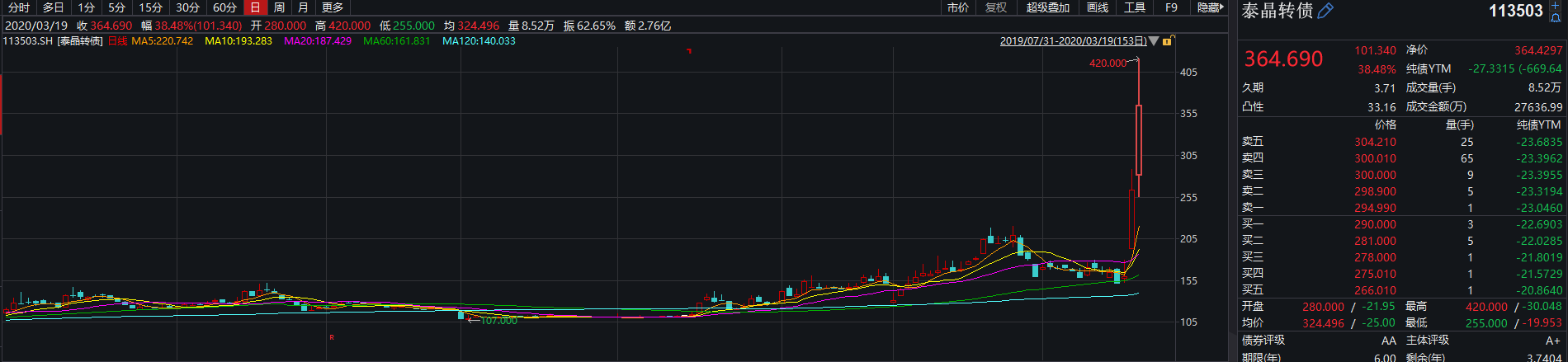Click 买三 price 278.000
The height and width of the screenshot is (362, 1568).
tap(1375, 257)
